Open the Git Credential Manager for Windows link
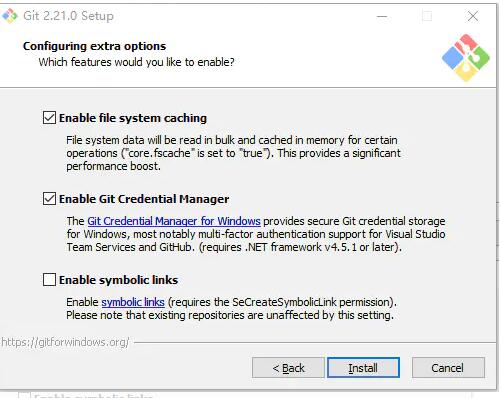This screenshot has width=501, height=398. click(174, 221)
